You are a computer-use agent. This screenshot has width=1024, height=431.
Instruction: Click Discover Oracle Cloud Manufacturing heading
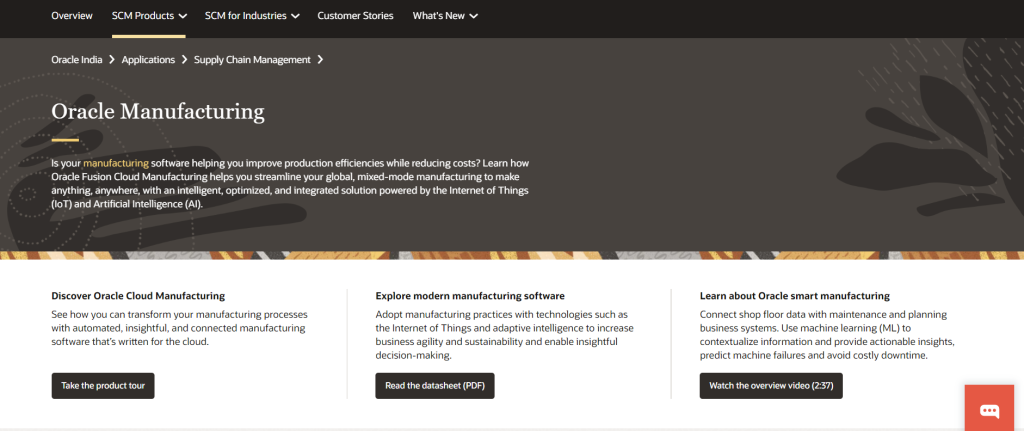pos(138,296)
